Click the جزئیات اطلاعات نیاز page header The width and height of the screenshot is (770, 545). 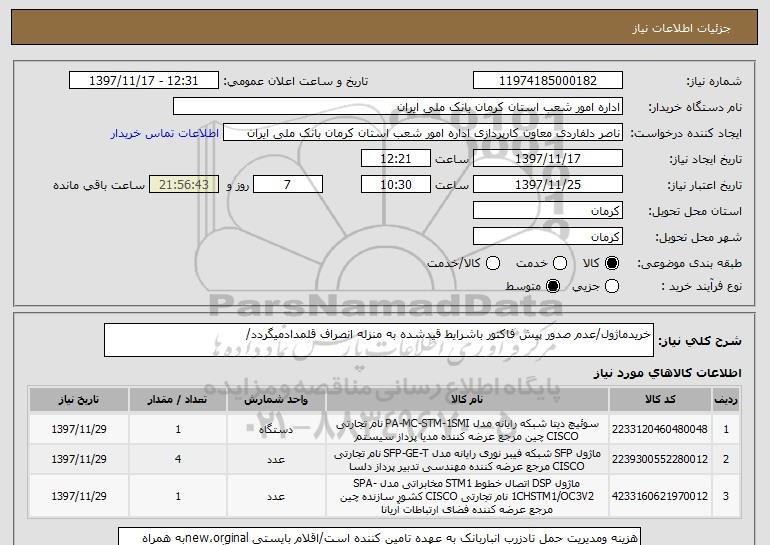click(384, 28)
